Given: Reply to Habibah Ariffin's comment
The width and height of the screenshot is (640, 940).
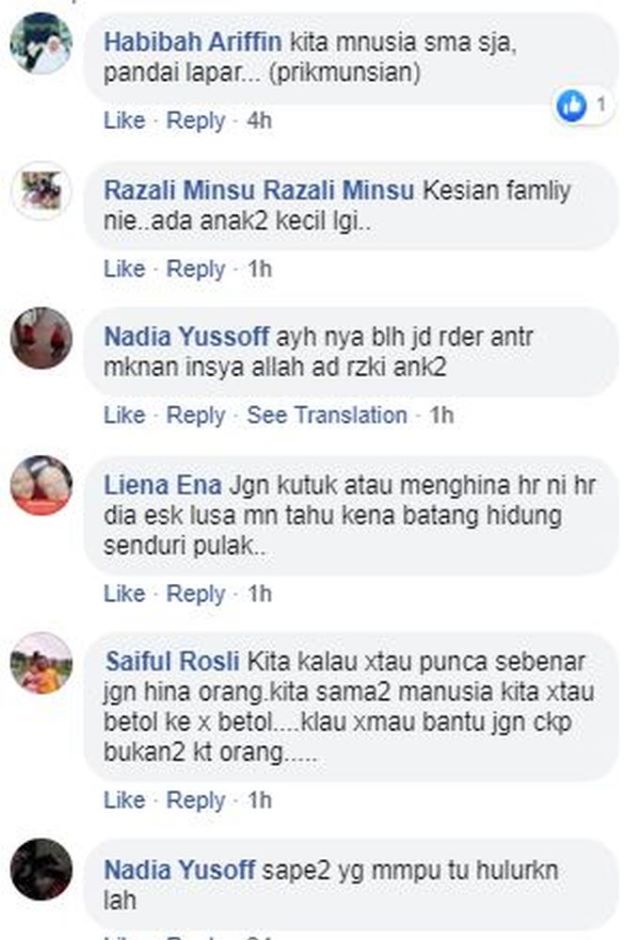Looking at the screenshot, I should coord(195,120).
